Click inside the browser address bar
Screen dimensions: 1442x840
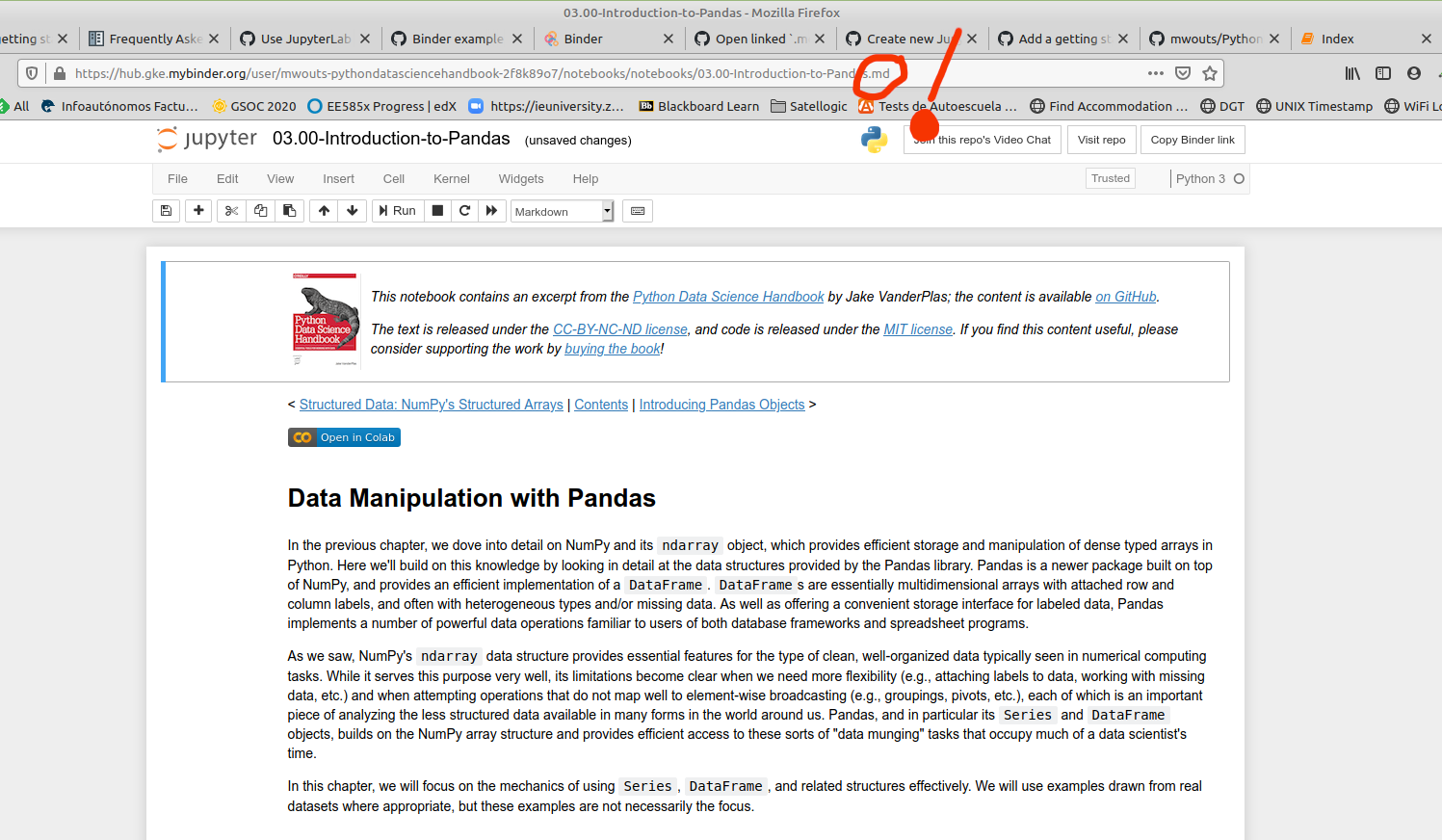578,72
